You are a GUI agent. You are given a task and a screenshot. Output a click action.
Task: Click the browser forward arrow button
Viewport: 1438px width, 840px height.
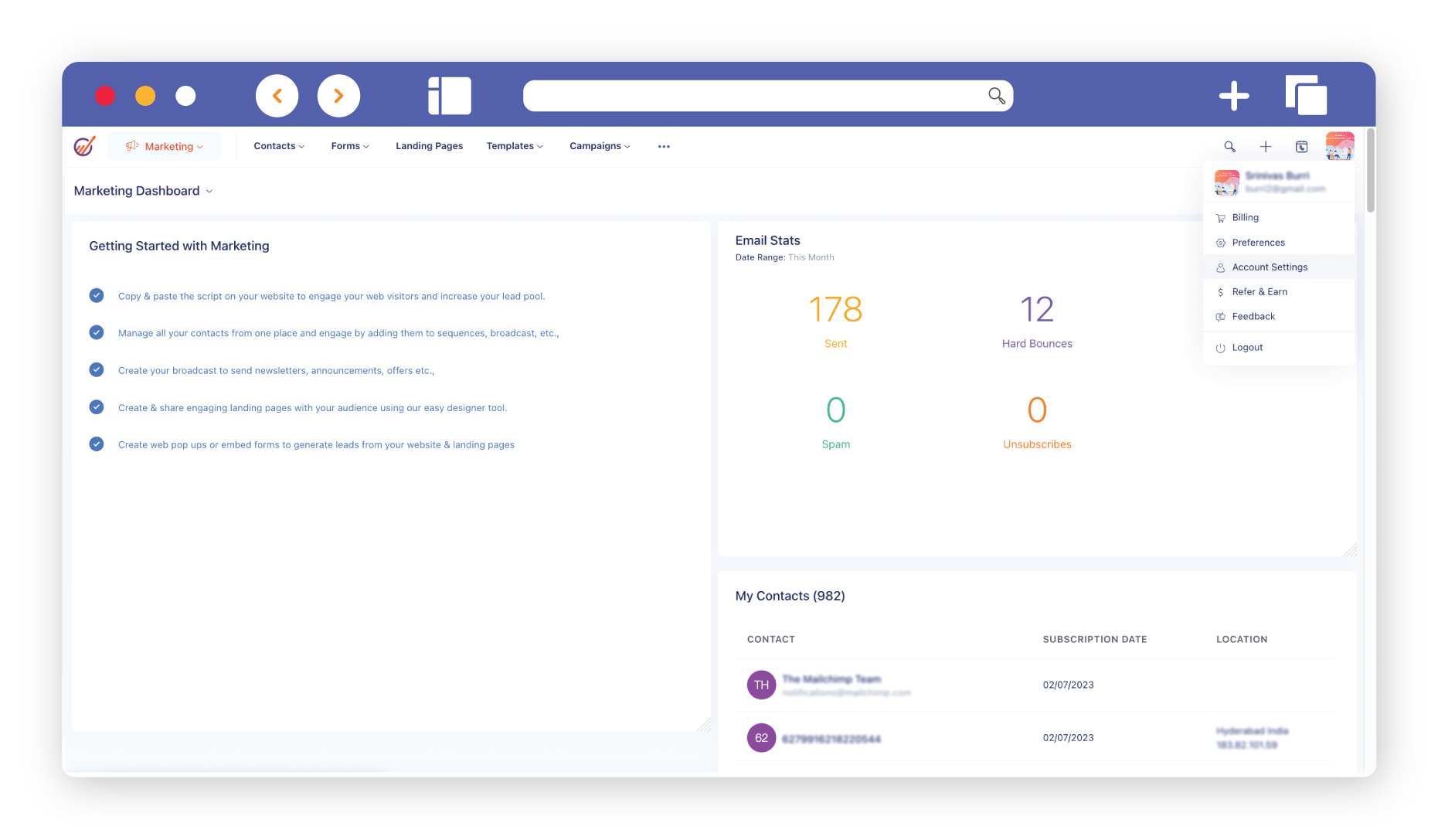338,96
